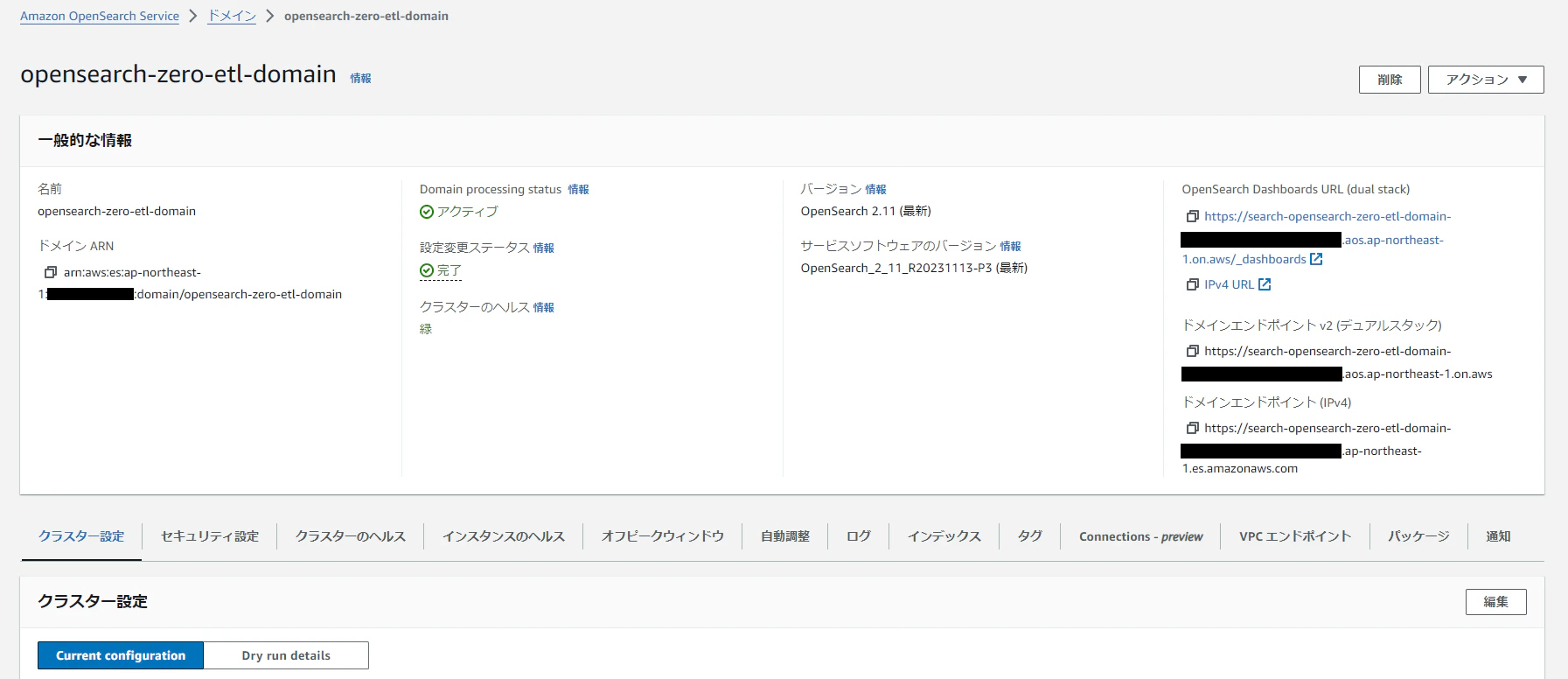Switch to the インデックス tab
This screenshot has width=1568, height=679.
click(944, 536)
